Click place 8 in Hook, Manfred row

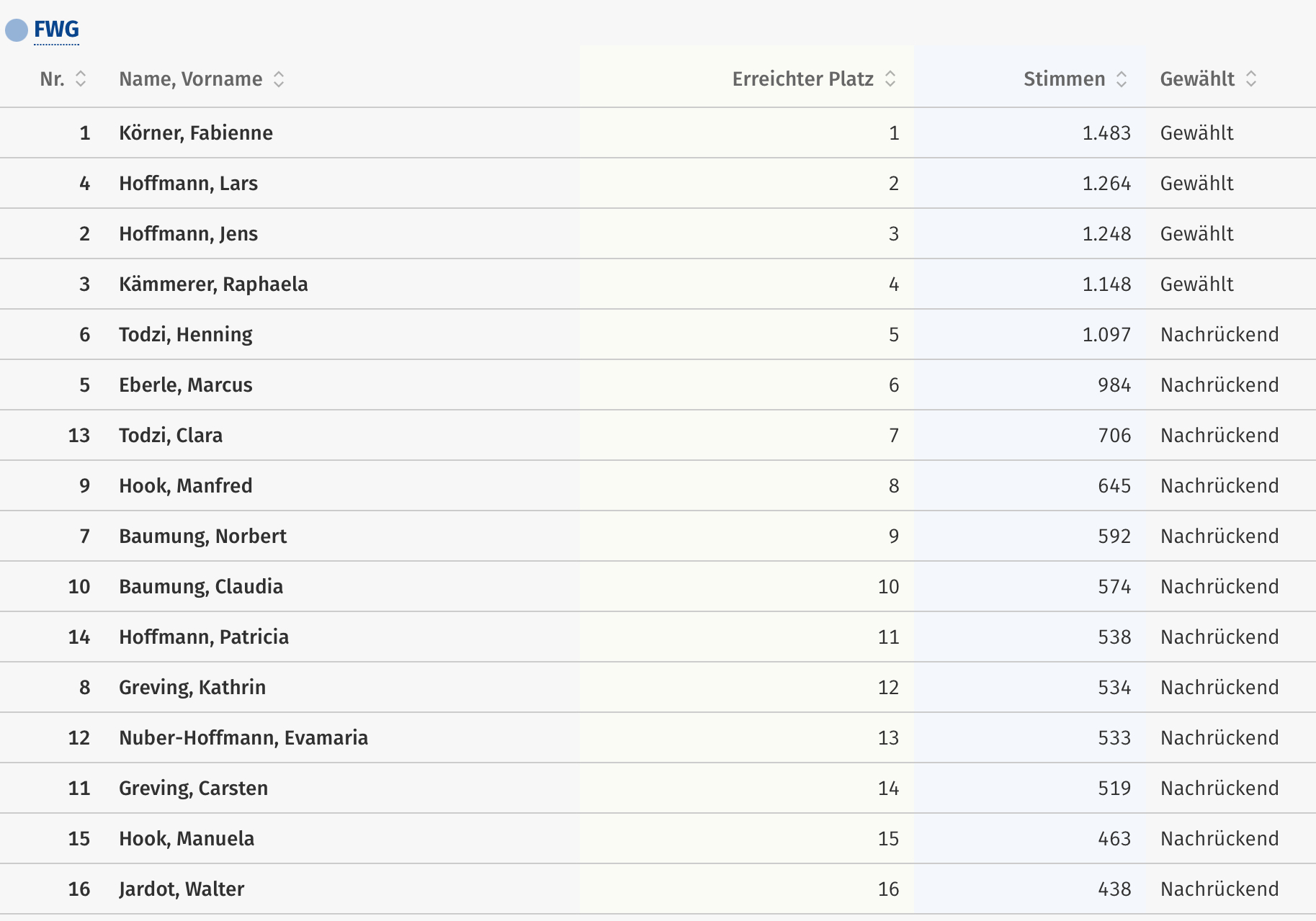pos(894,486)
